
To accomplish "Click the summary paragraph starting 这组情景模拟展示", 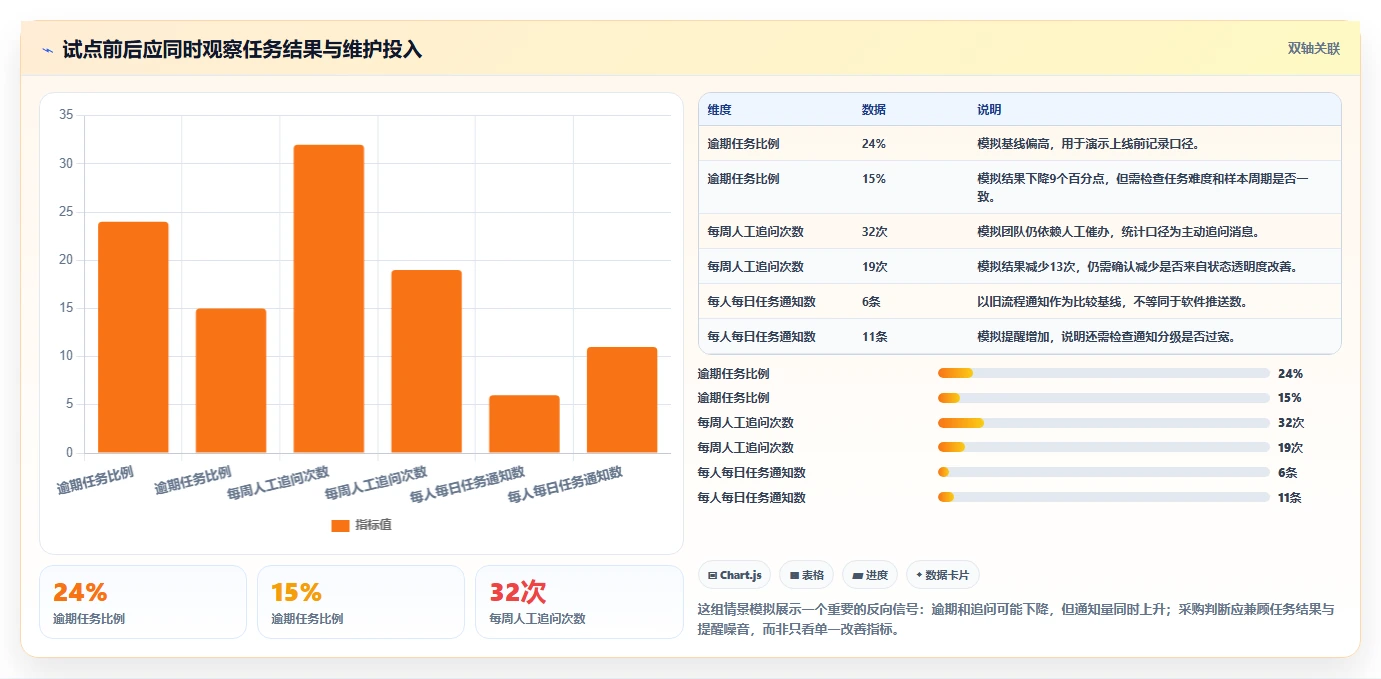I will click(x=1015, y=620).
